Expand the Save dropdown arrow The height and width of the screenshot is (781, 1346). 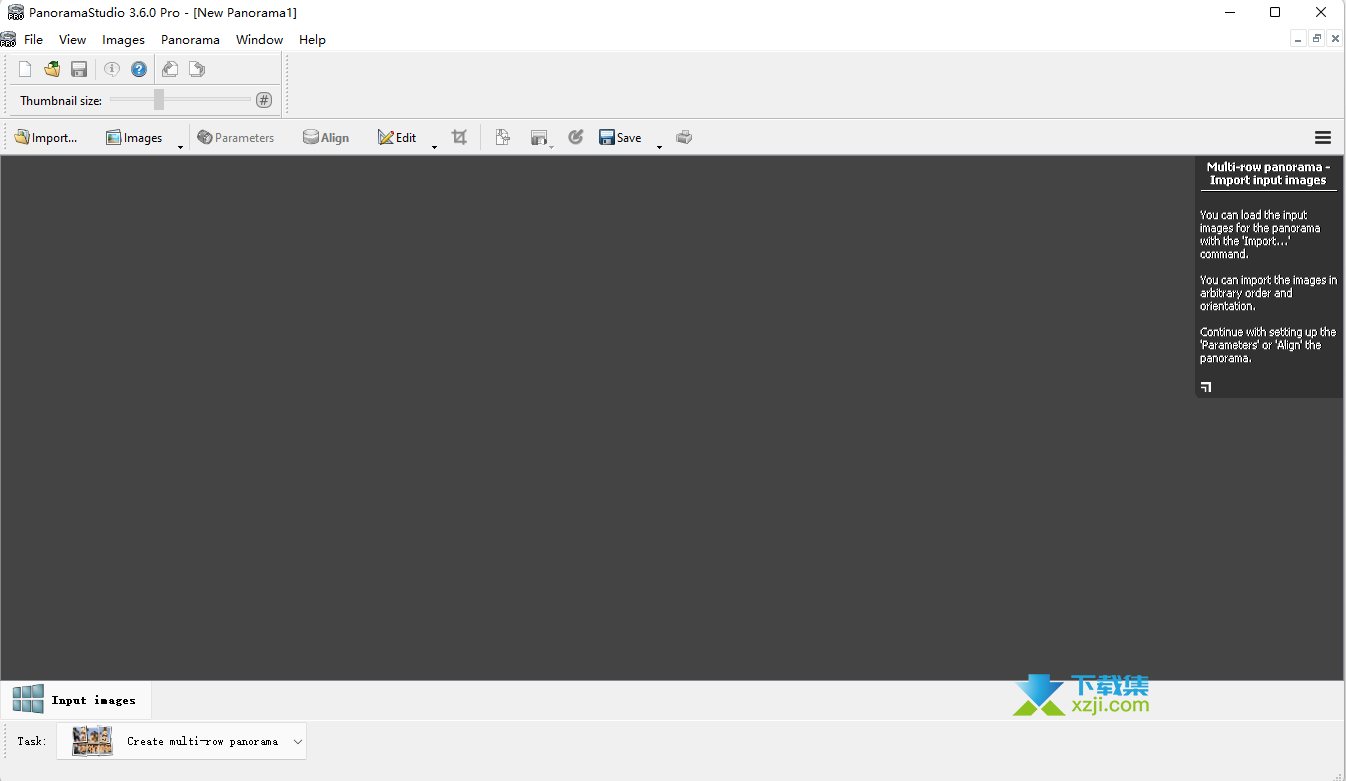(x=659, y=147)
